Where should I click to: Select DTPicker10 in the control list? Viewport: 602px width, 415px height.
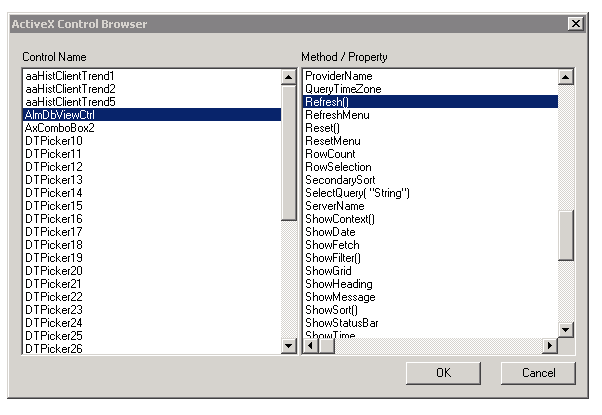pyautogui.click(x=54, y=141)
